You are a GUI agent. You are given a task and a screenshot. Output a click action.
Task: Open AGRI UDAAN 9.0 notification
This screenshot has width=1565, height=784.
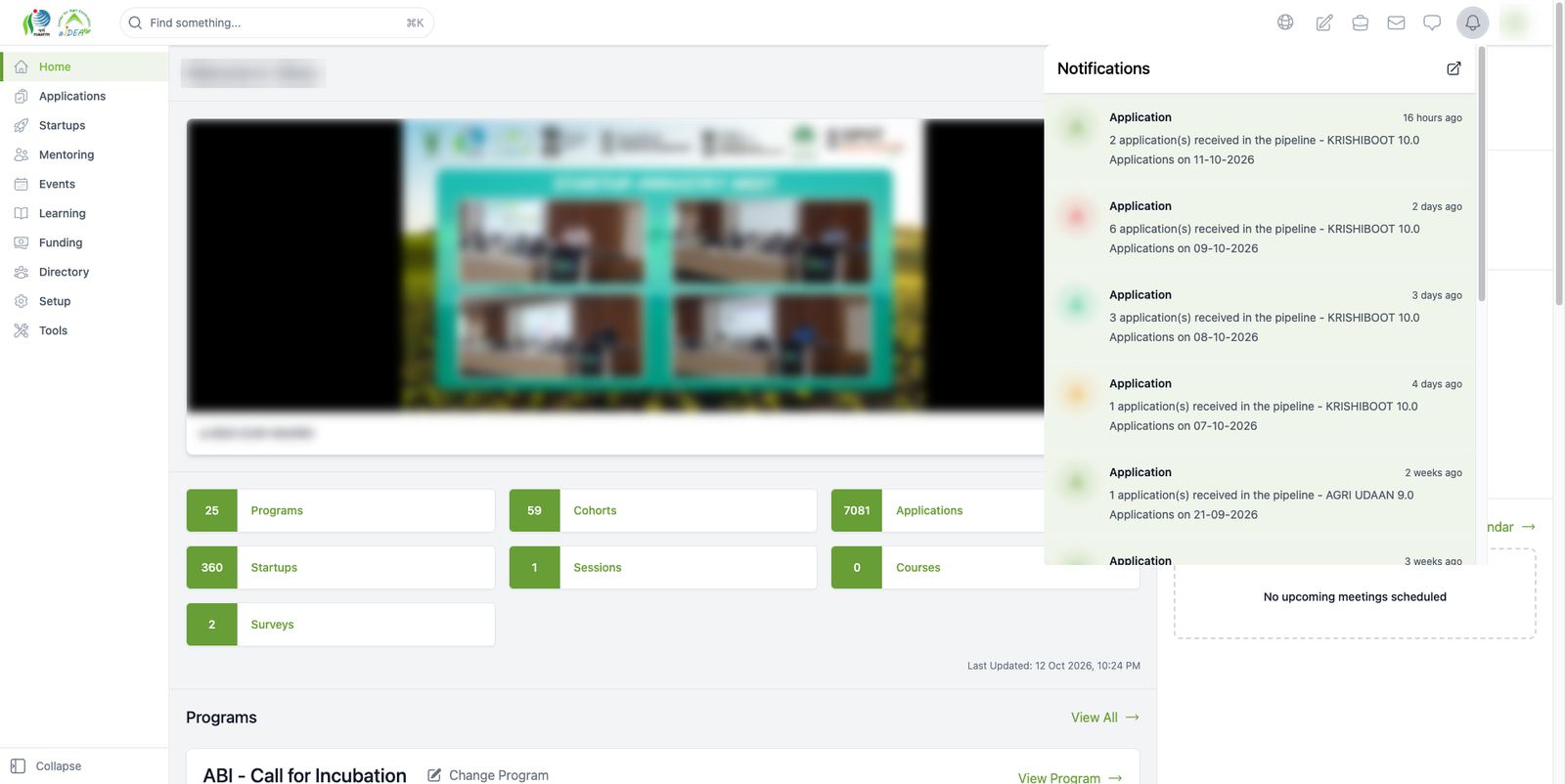(x=1260, y=494)
